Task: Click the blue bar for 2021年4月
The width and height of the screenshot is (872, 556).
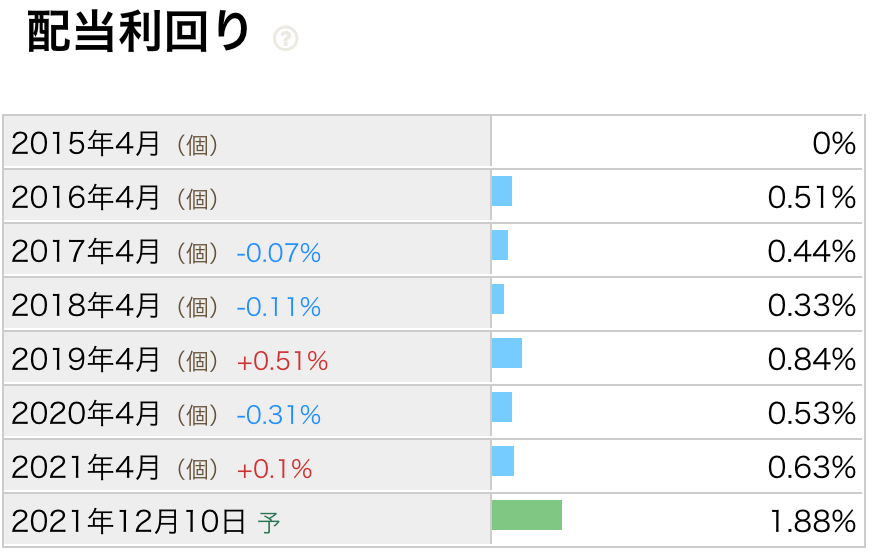Action: (x=503, y=461)
